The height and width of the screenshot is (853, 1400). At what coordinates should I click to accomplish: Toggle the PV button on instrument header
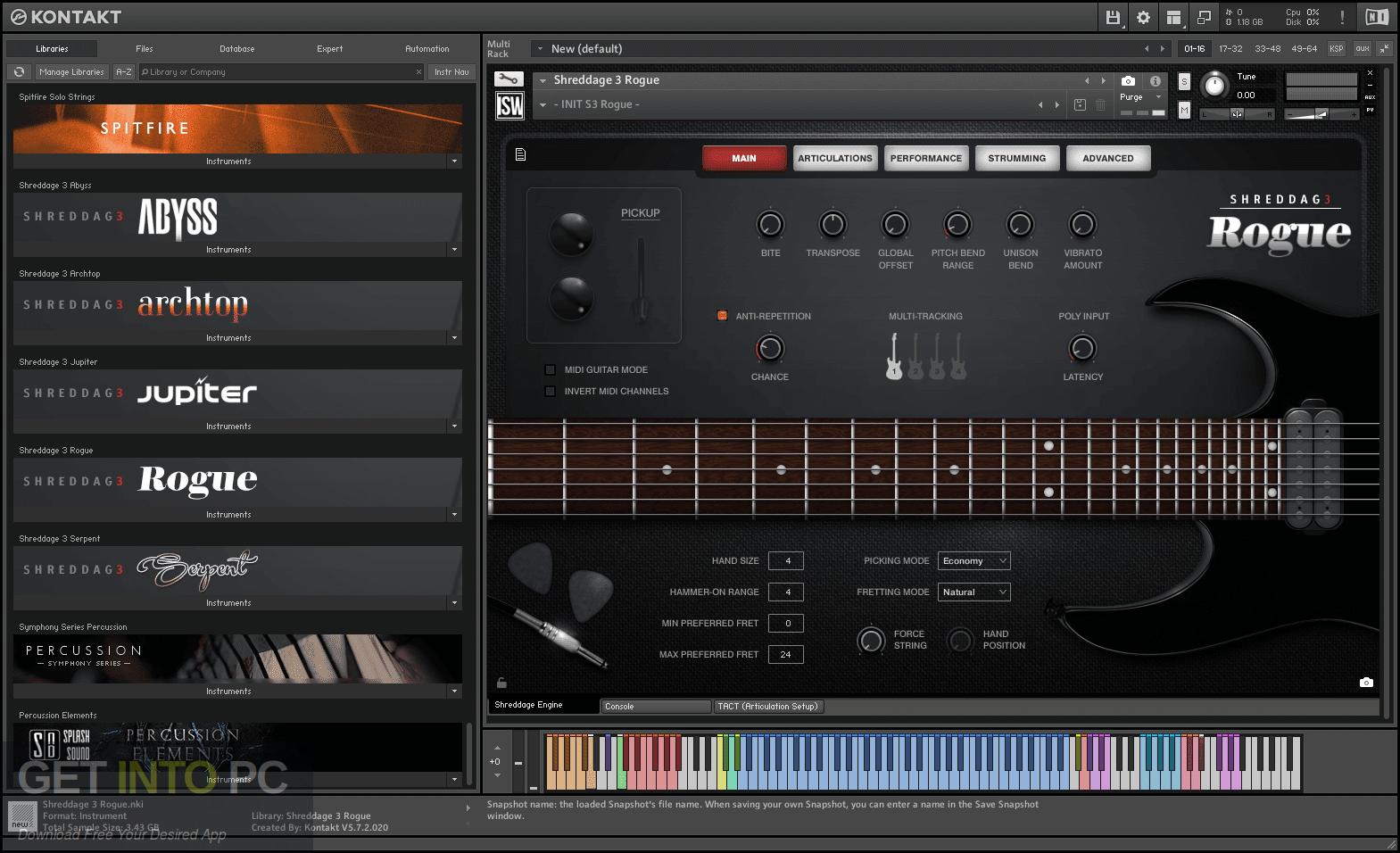coord(1370,110)
